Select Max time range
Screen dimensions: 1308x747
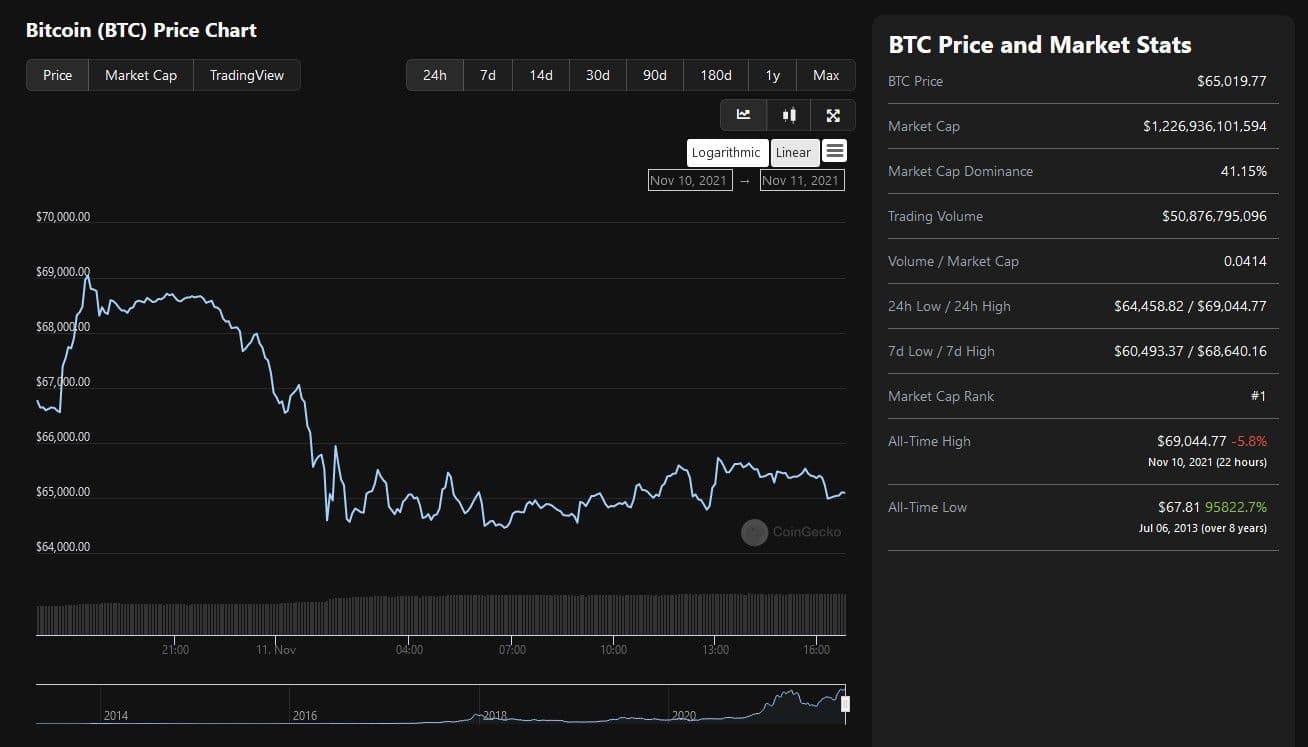tap(826, 75)
